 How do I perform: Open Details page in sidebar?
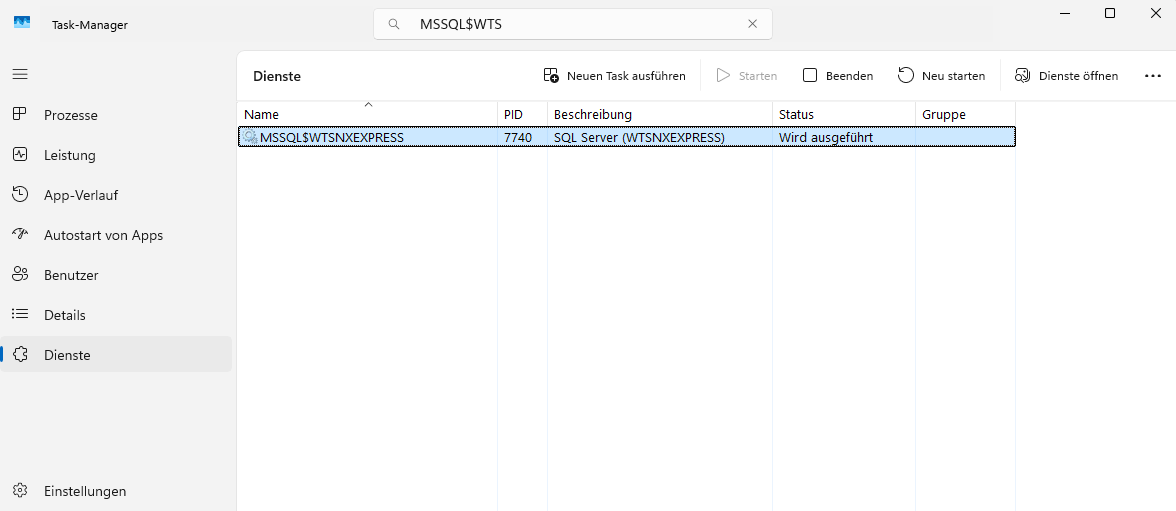point(64,315)
